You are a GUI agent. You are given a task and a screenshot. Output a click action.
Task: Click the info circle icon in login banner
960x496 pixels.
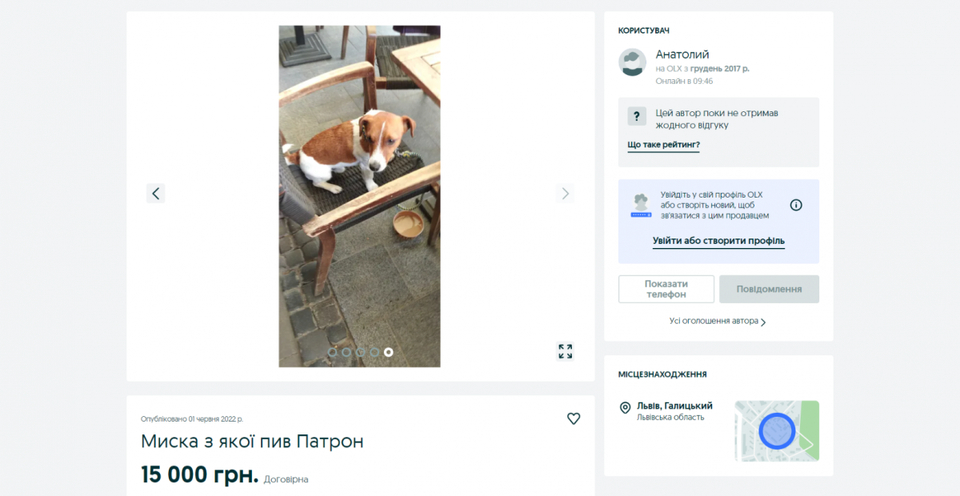796,205
